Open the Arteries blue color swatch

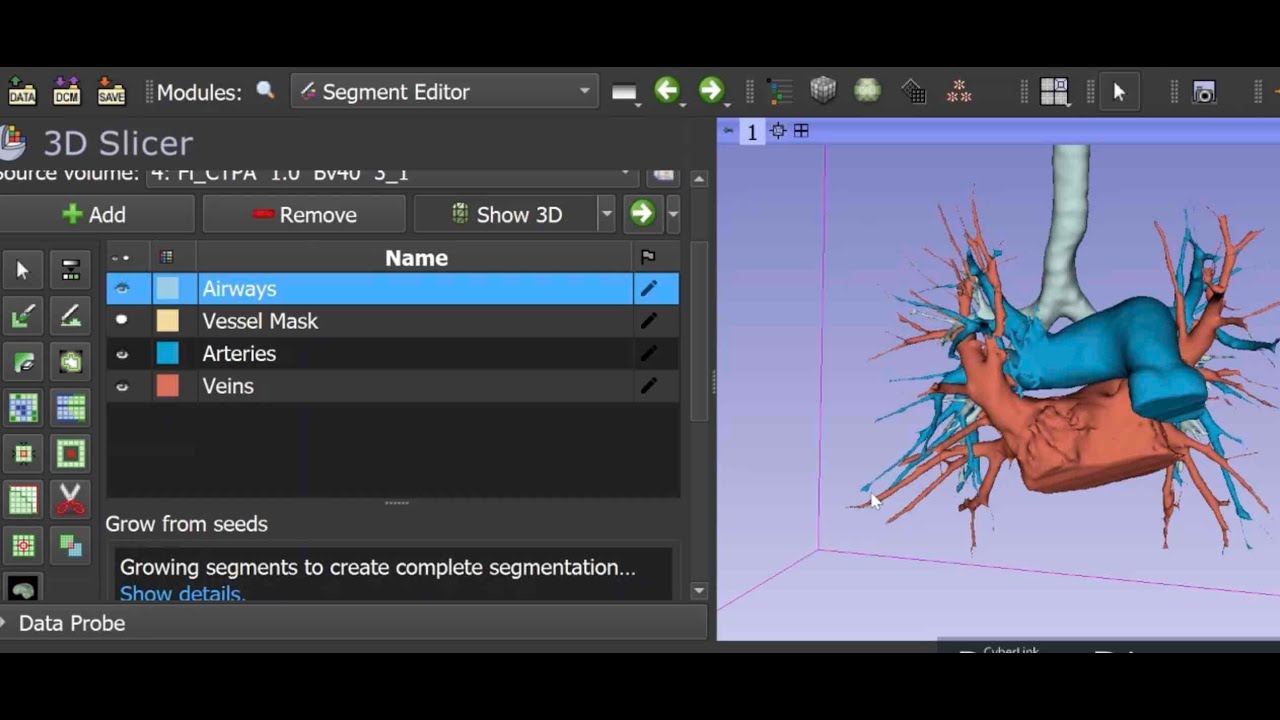167,354
